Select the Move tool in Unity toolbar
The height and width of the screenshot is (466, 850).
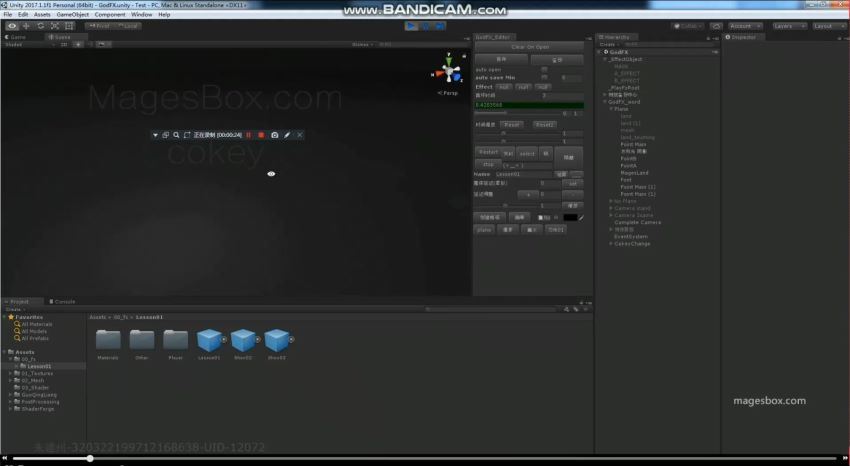26,25
